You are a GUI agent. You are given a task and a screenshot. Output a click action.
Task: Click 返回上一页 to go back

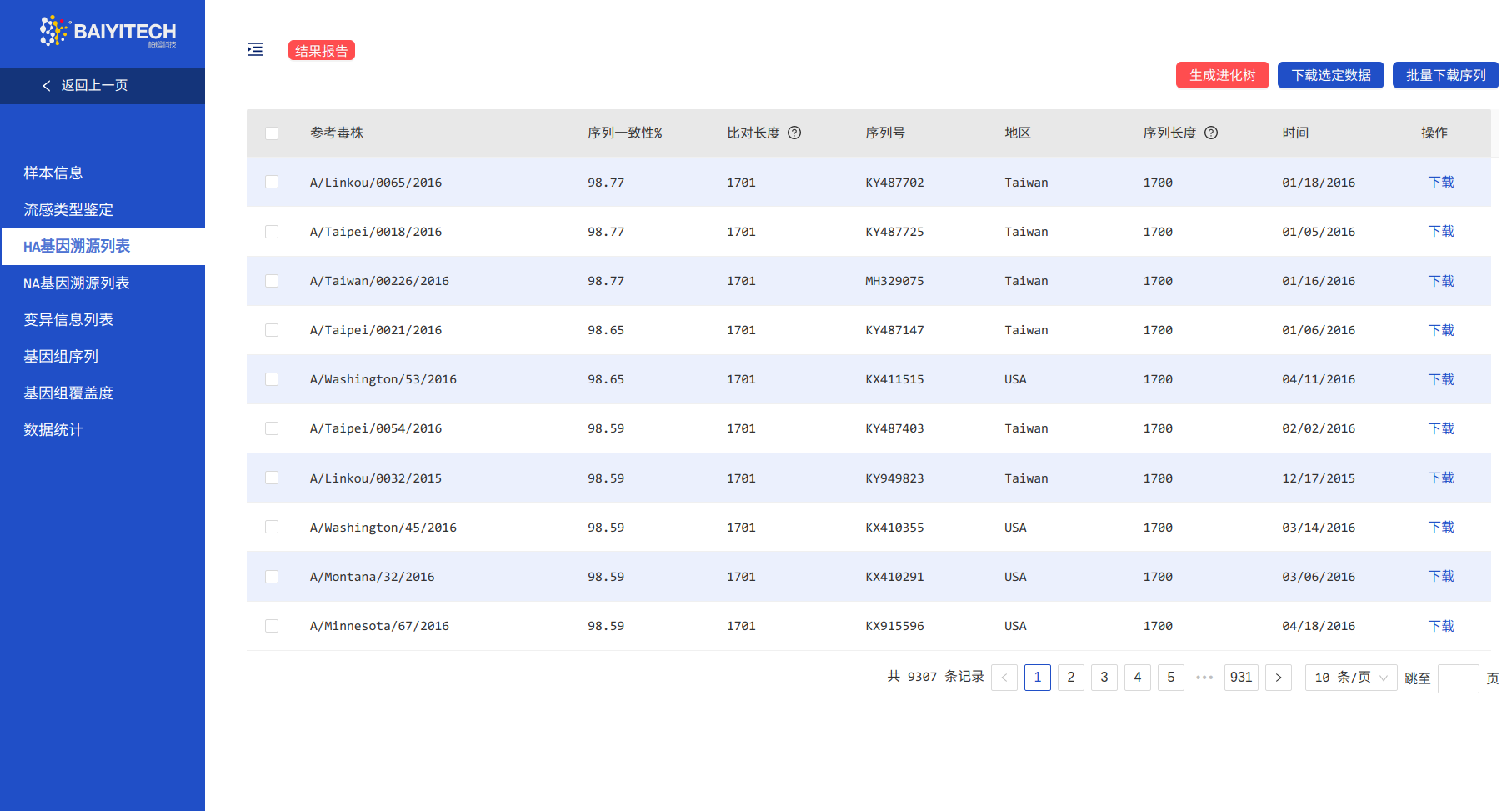tap(103, 85)
